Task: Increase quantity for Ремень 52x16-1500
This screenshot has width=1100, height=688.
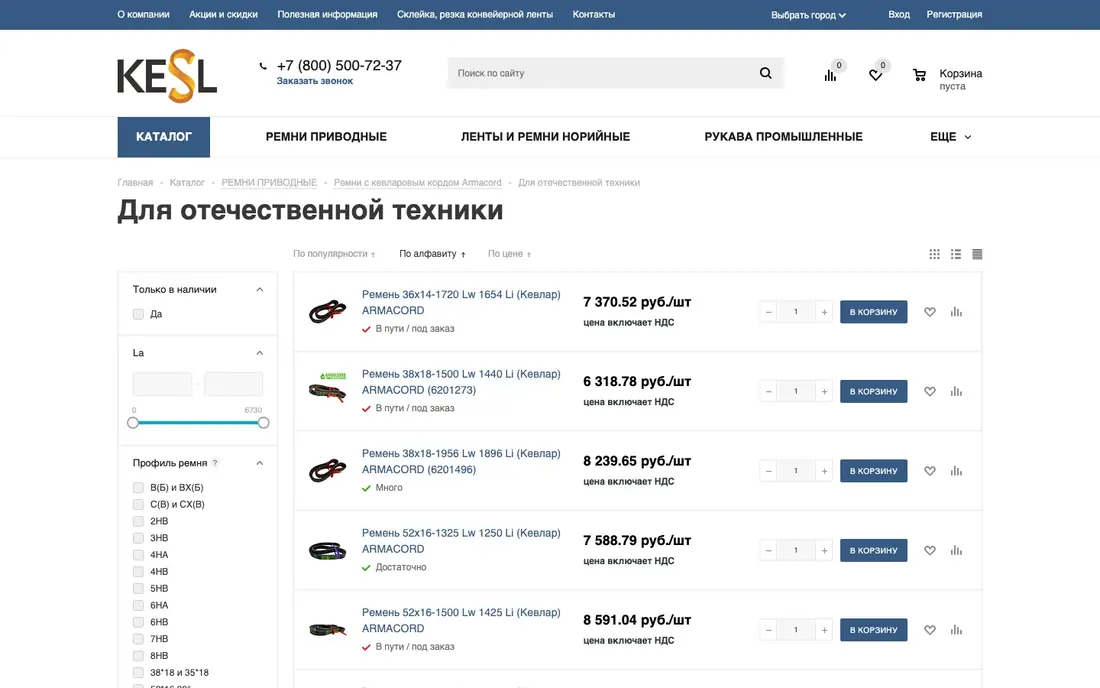Action: tap(824, 630)
